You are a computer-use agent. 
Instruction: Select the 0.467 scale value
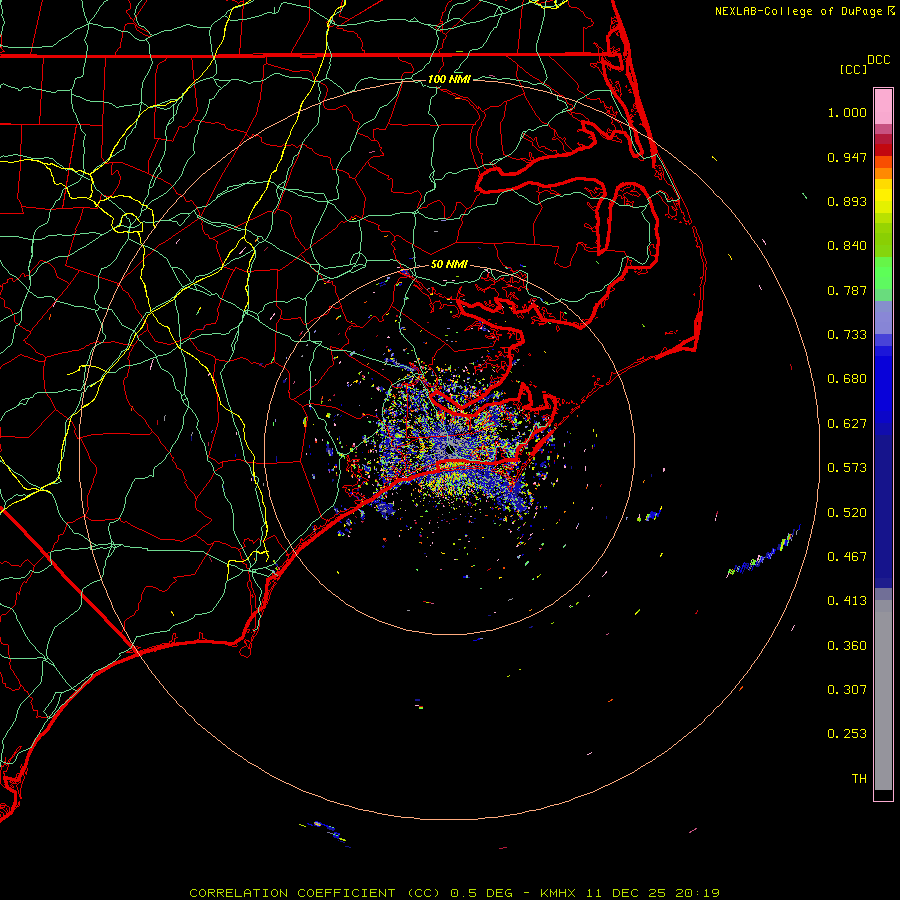(847, 557)
